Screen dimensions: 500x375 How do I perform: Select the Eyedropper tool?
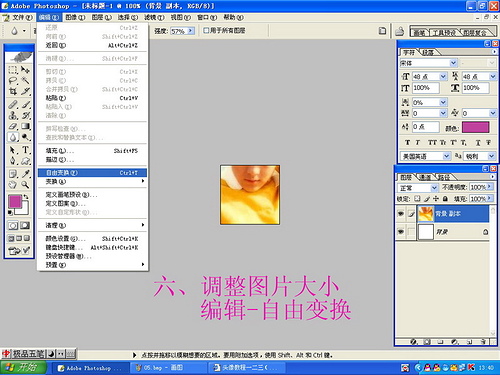(25, 174)
